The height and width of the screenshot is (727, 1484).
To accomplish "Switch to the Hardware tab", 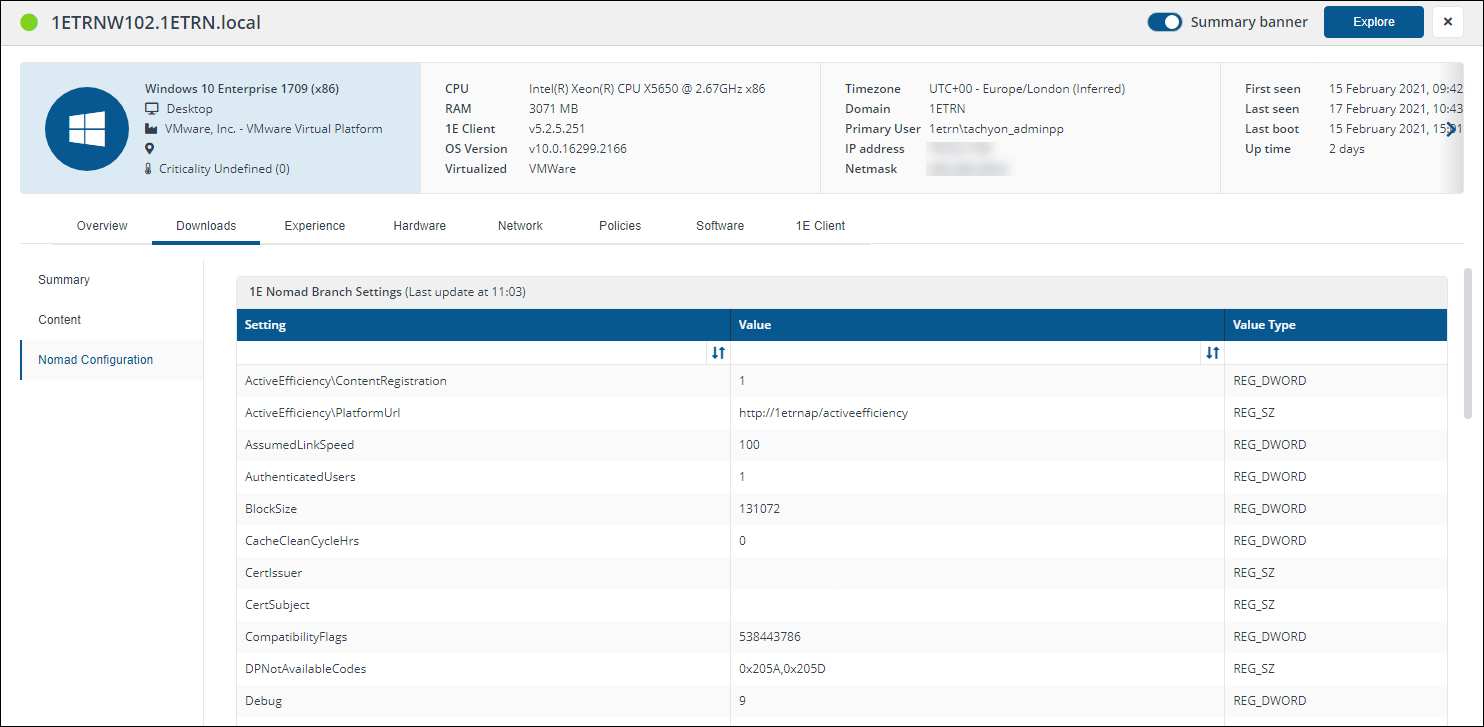I will (420, 226).
